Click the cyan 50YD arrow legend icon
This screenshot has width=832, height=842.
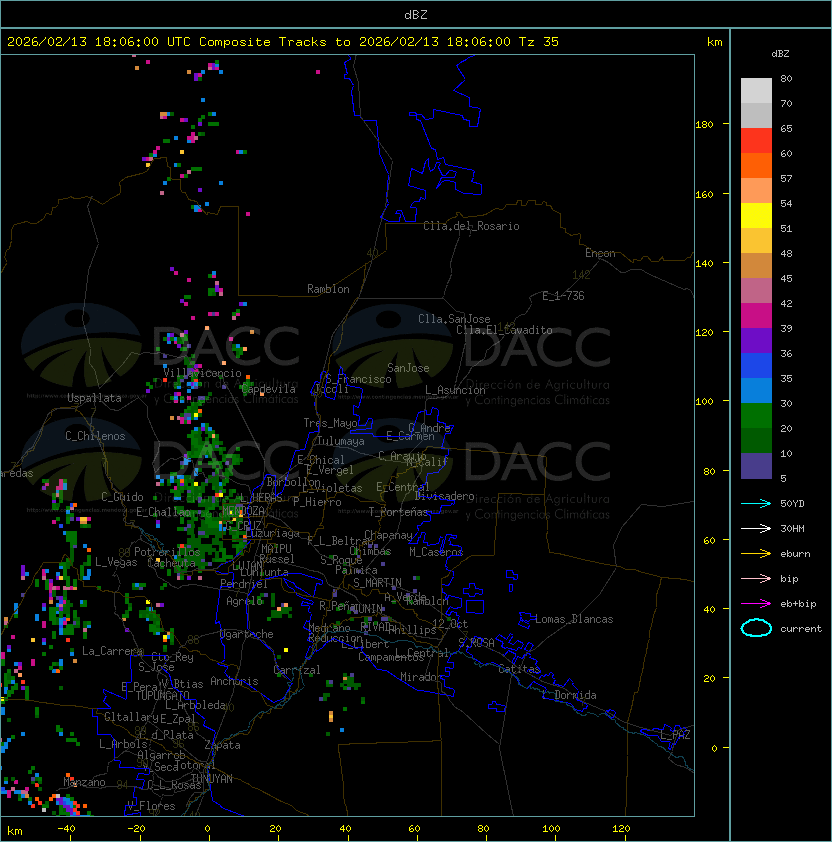[x=756, y=504]
